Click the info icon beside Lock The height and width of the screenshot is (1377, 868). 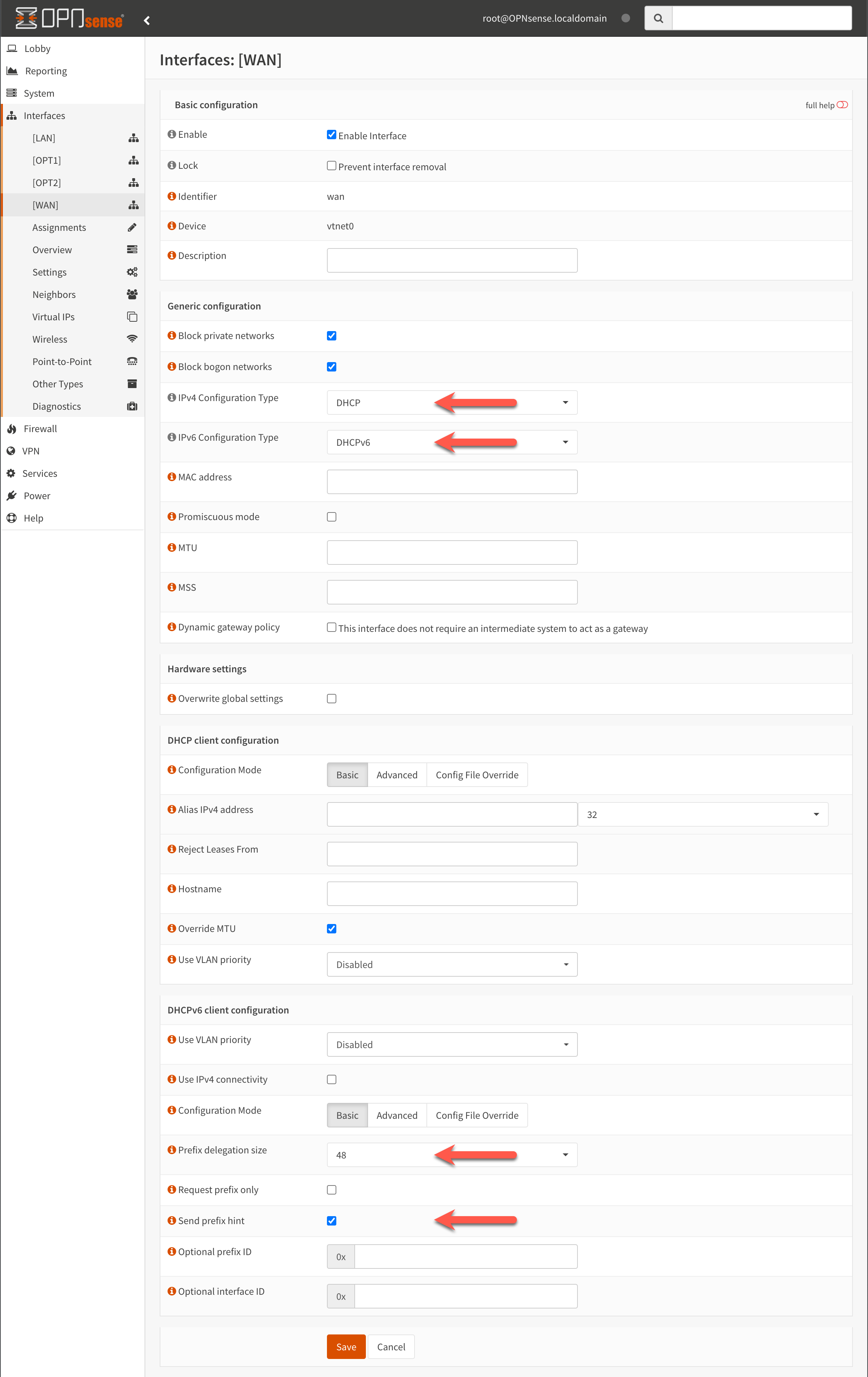click(172, 165)
